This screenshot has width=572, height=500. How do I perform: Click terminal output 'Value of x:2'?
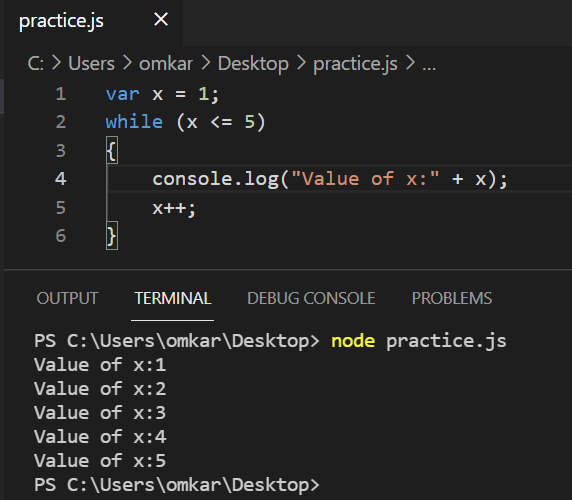tap(100, 389)
